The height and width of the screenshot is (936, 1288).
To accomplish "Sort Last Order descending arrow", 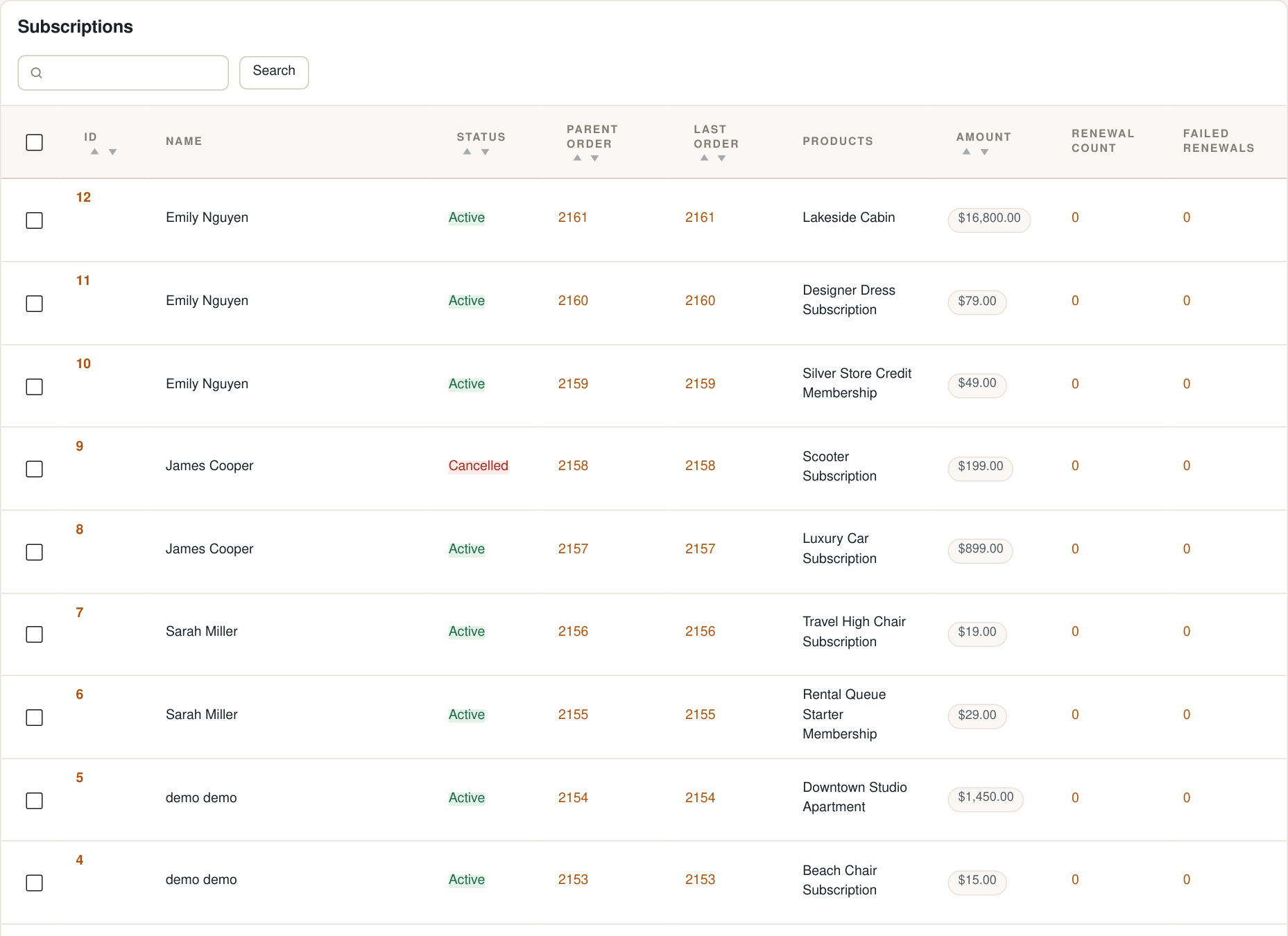I will point(722,158).
